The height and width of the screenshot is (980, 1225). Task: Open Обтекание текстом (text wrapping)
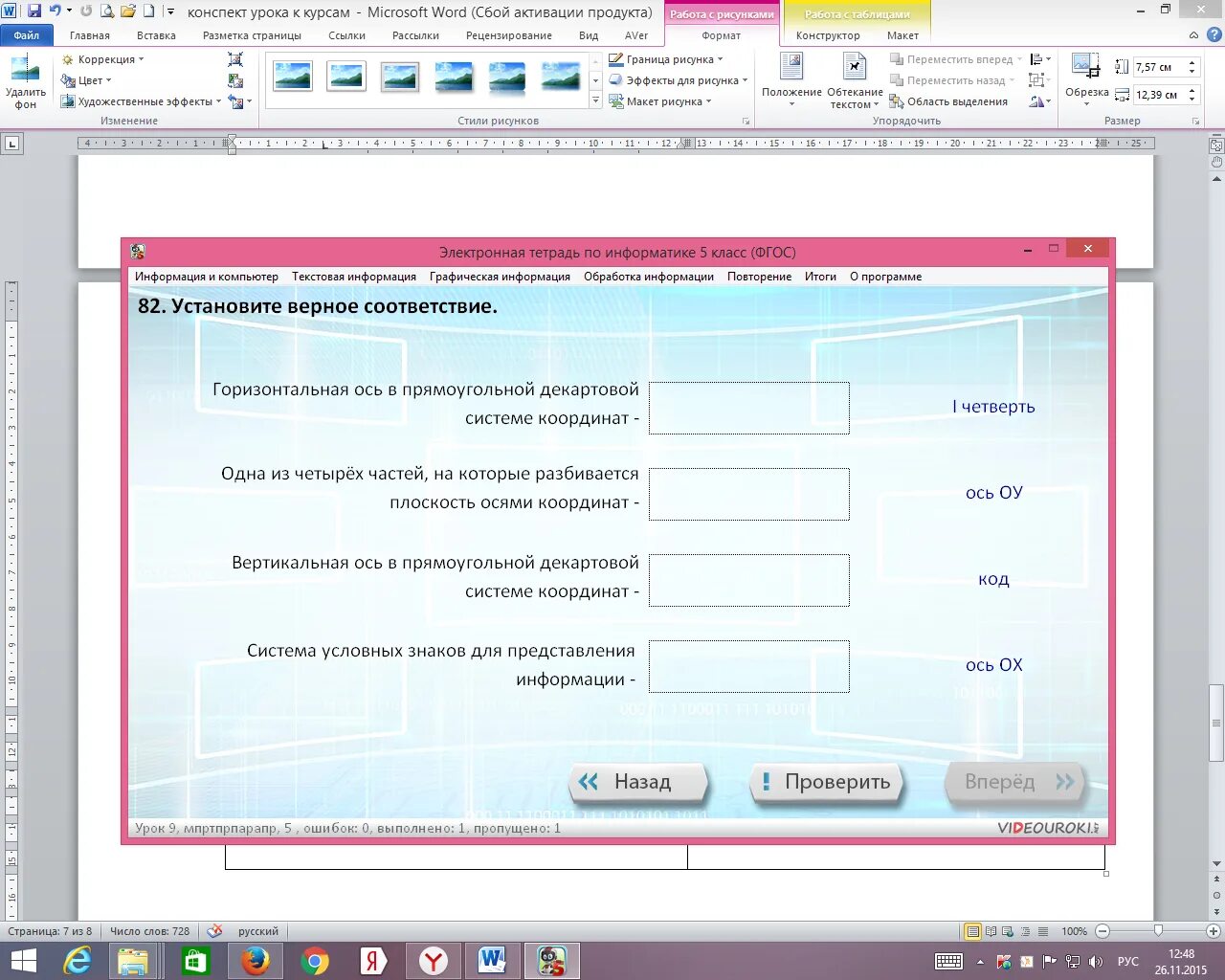coord(855,81)
